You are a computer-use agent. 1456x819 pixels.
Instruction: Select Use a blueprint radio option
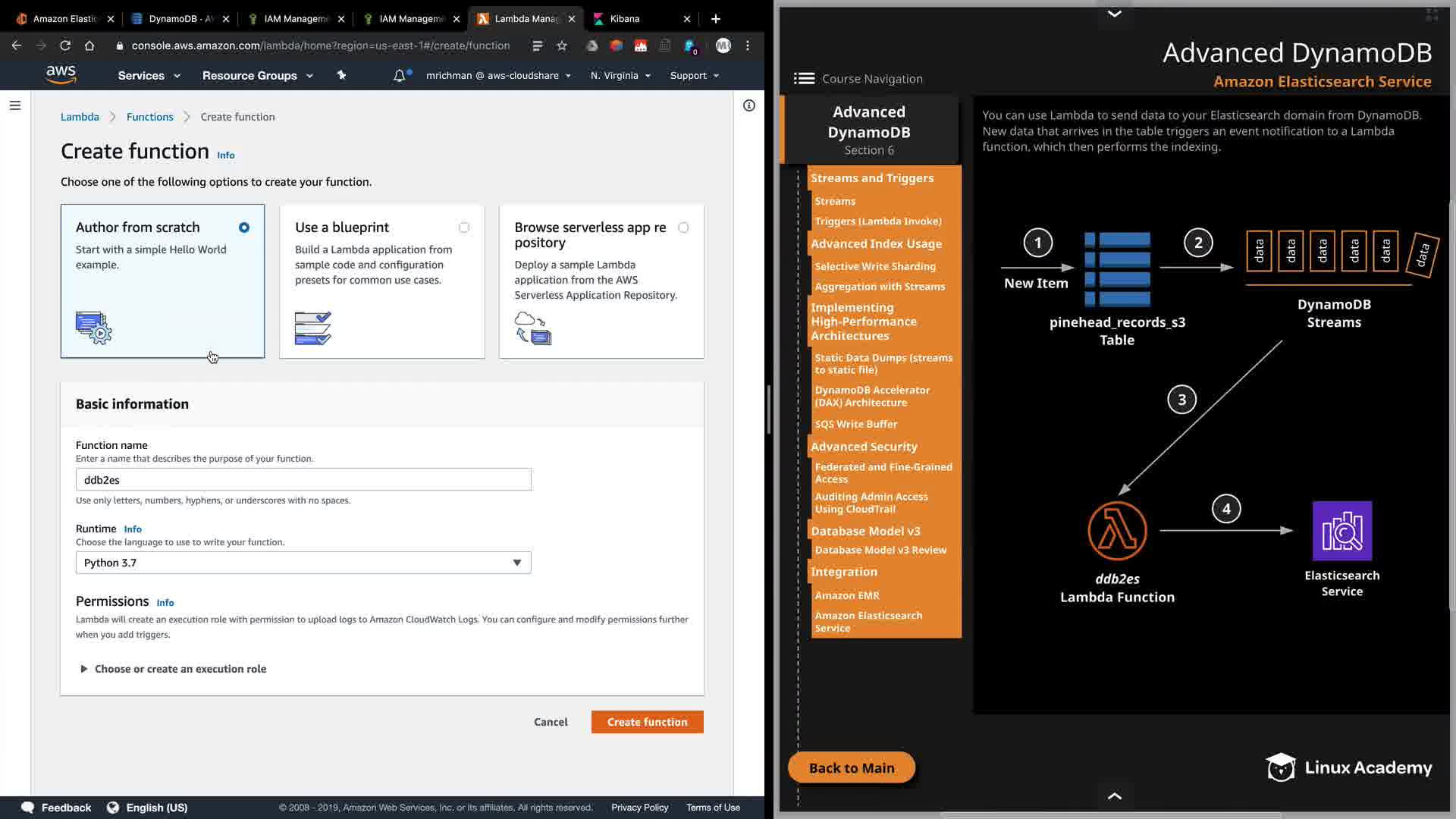point(464,227)
